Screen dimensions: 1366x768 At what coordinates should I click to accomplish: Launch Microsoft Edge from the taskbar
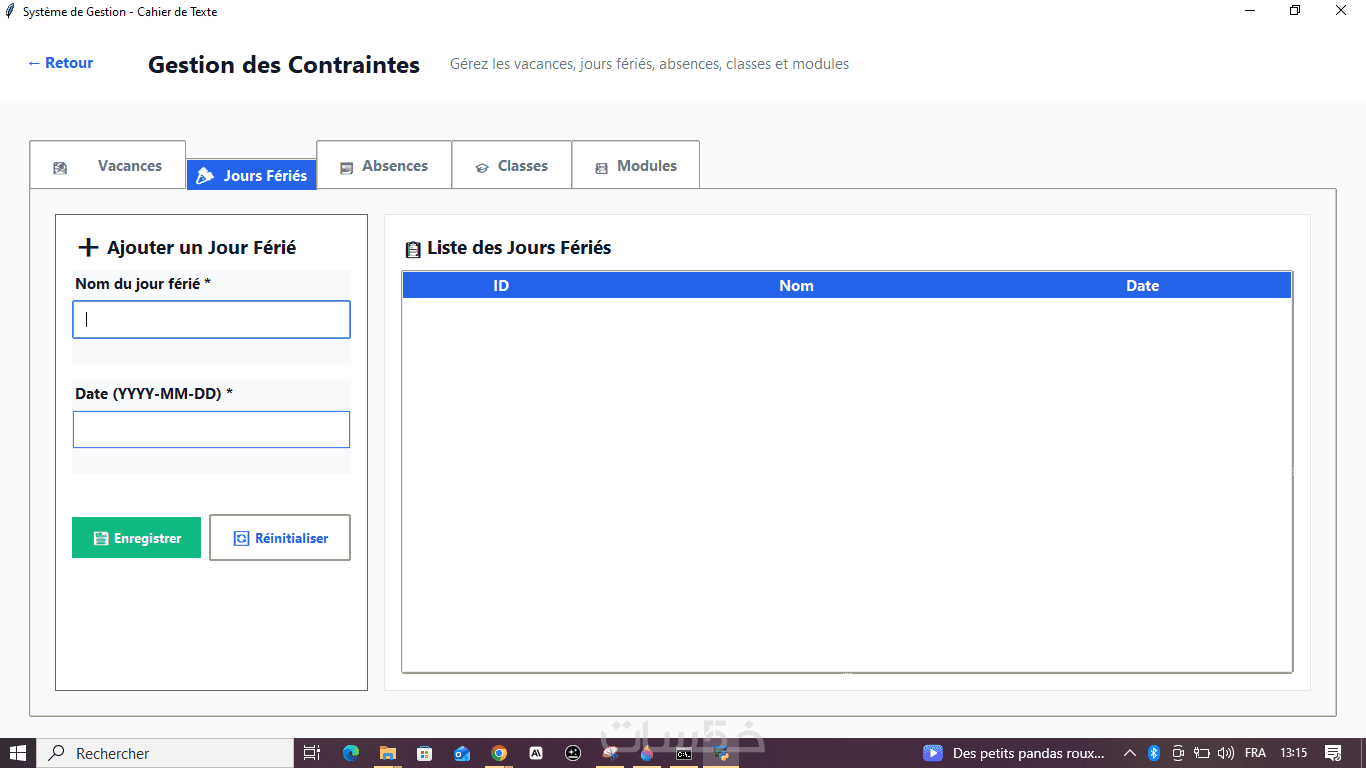click(x=350, y=753)
